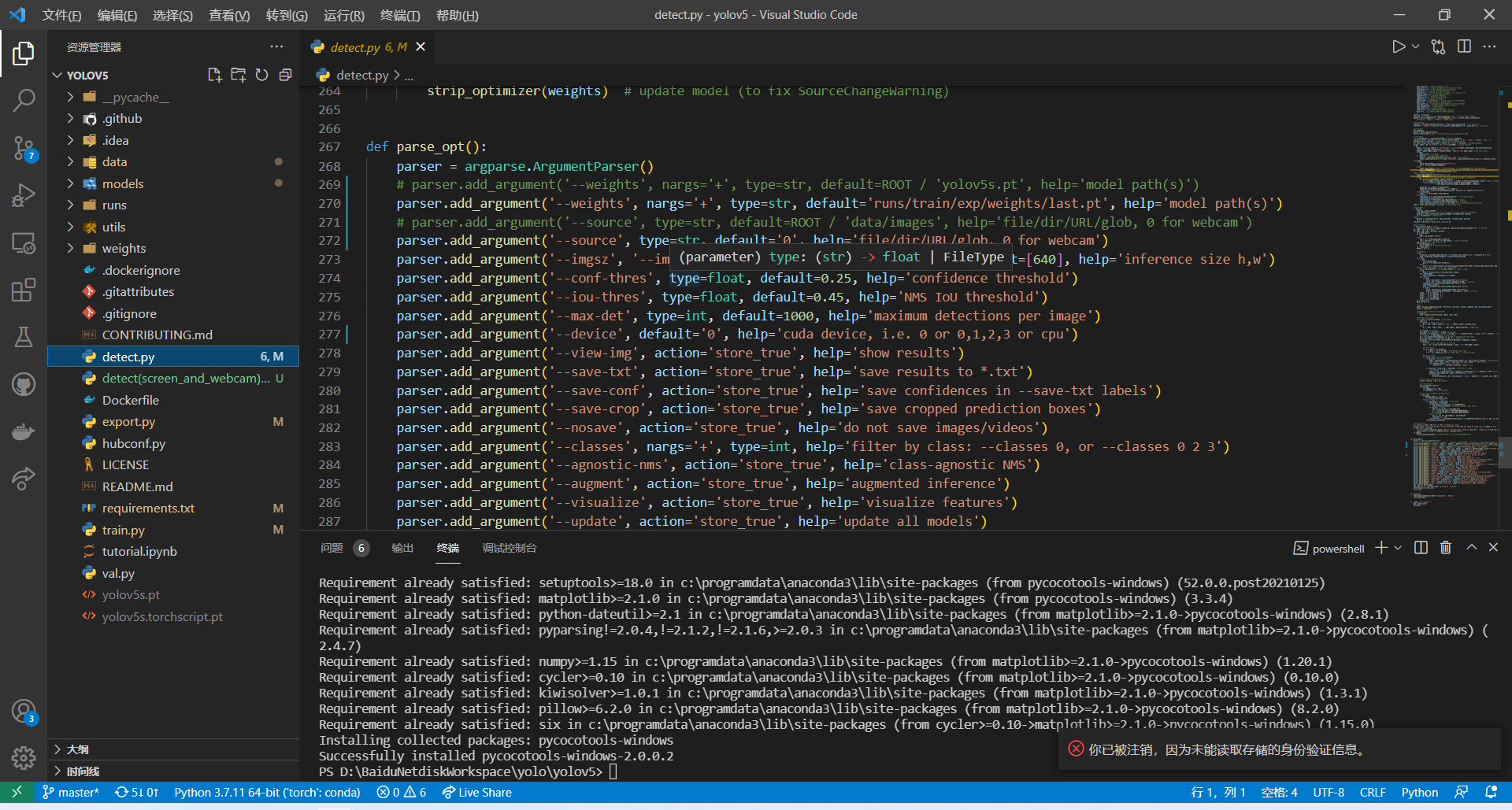Close the terminal panel
The height and width of the screenshot is (810, 1512).
tap(1493, 548)
